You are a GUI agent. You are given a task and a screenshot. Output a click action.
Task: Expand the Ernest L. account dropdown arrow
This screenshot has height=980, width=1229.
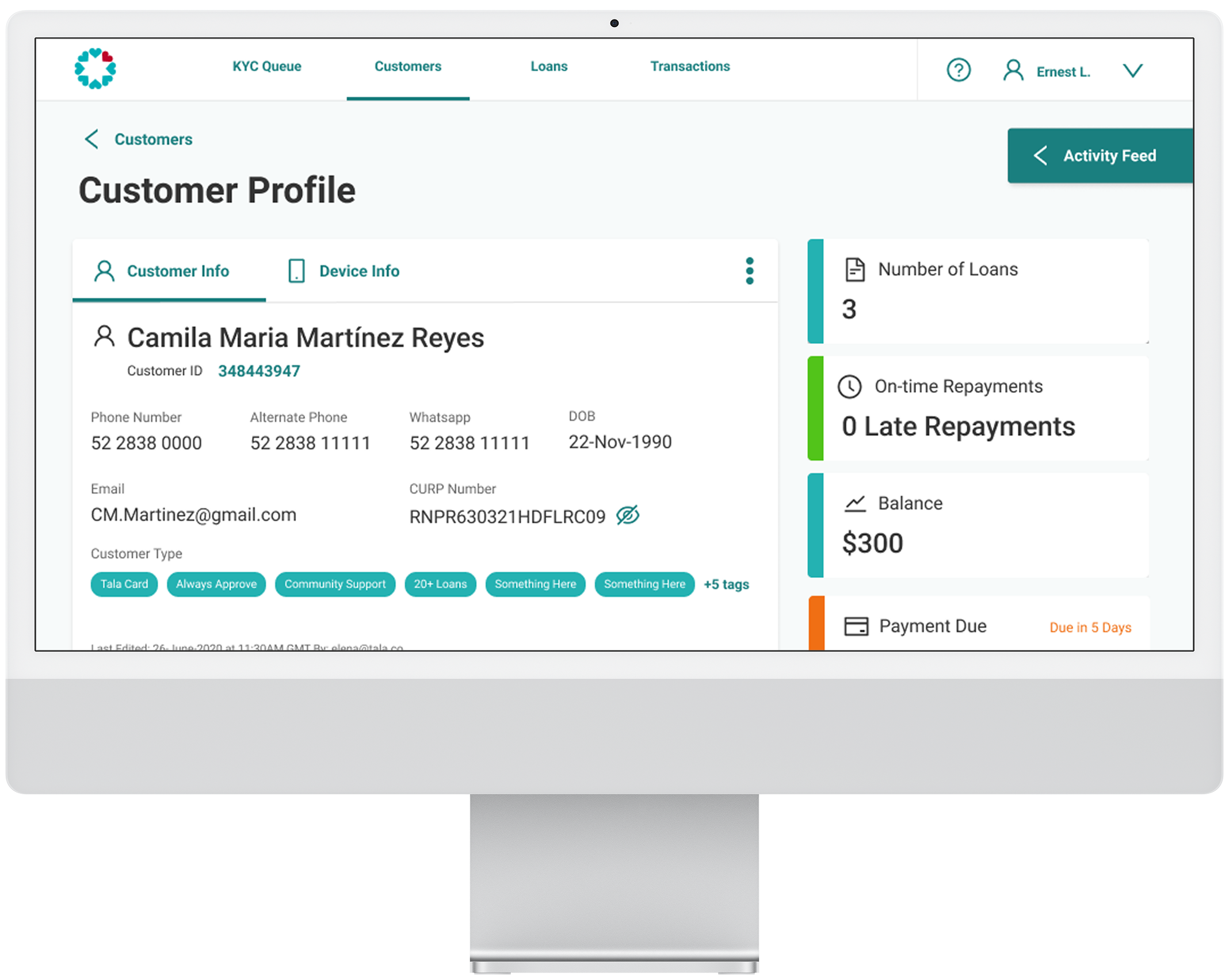1132,71
